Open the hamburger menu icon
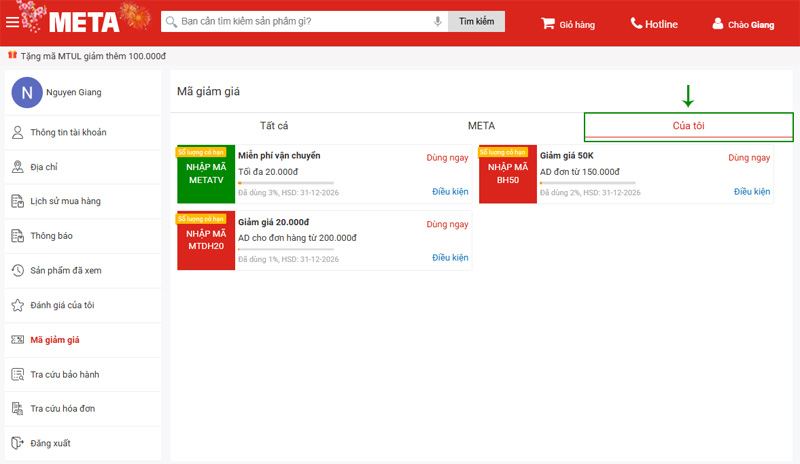800x464 pixels. coord(12,22)
